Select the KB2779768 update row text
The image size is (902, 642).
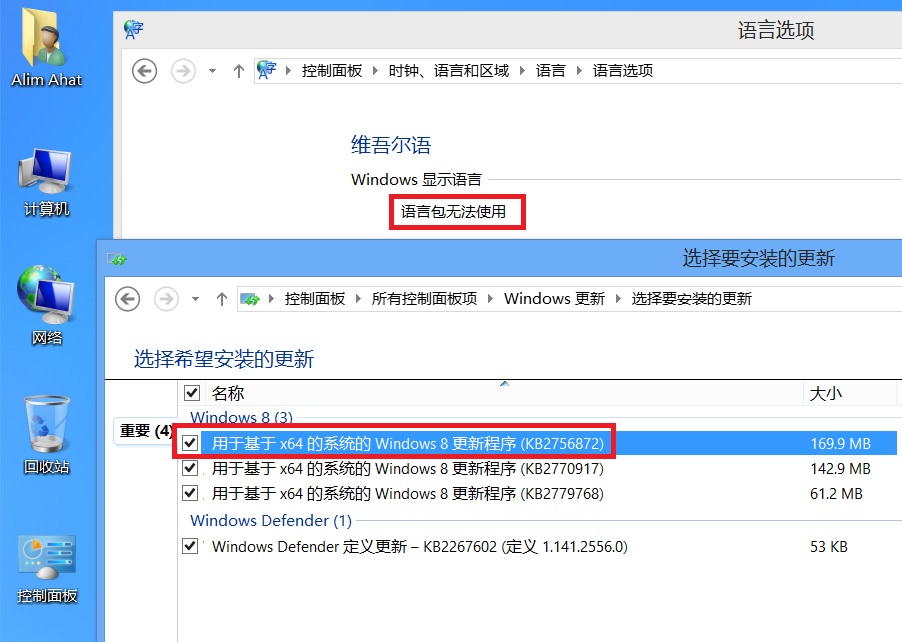(408, 494)
